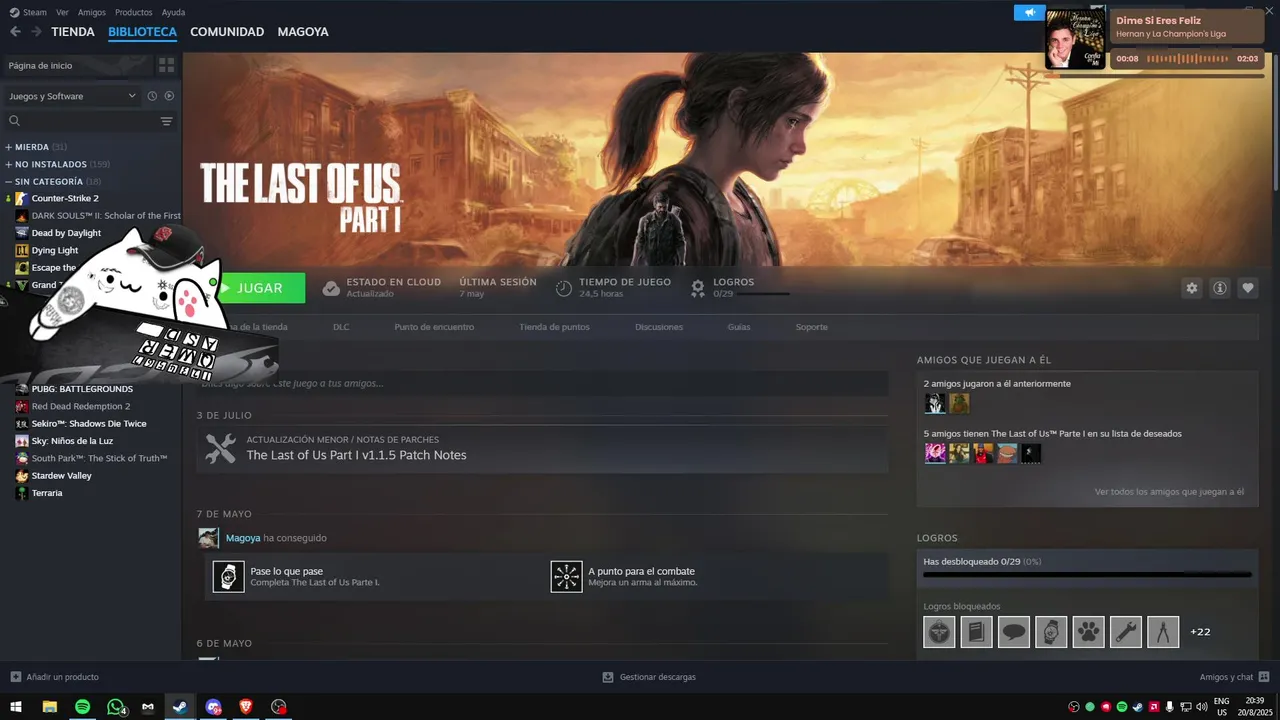The height and width of the screenshot is (720, 1280).
Task: Open Brave browser from the taskbar
Action: 246,706
